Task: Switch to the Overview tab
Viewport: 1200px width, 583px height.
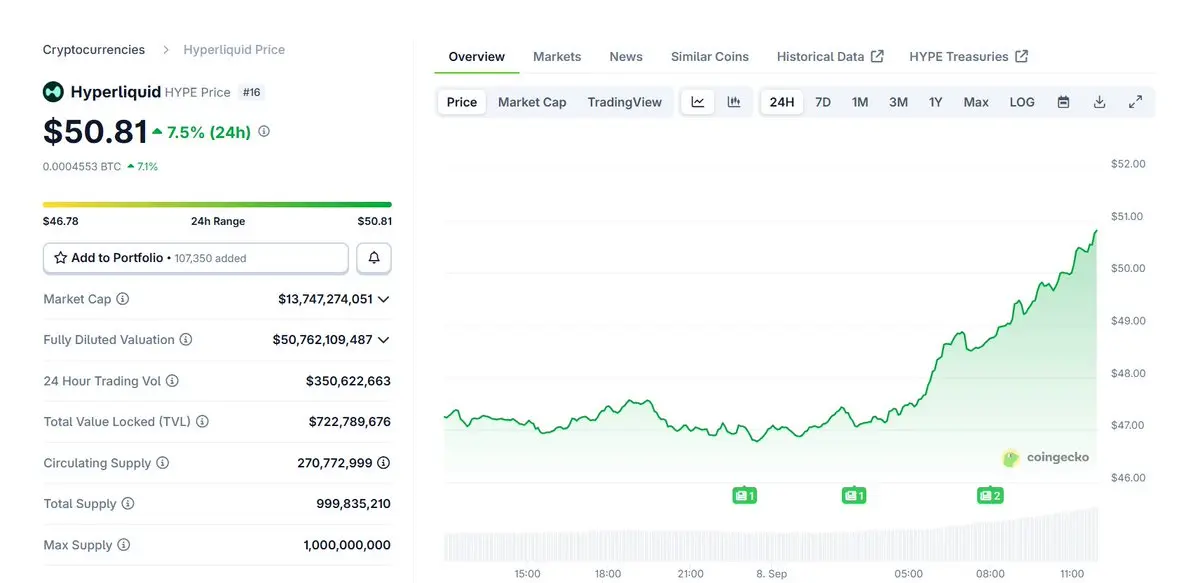Action: (477, 57)
